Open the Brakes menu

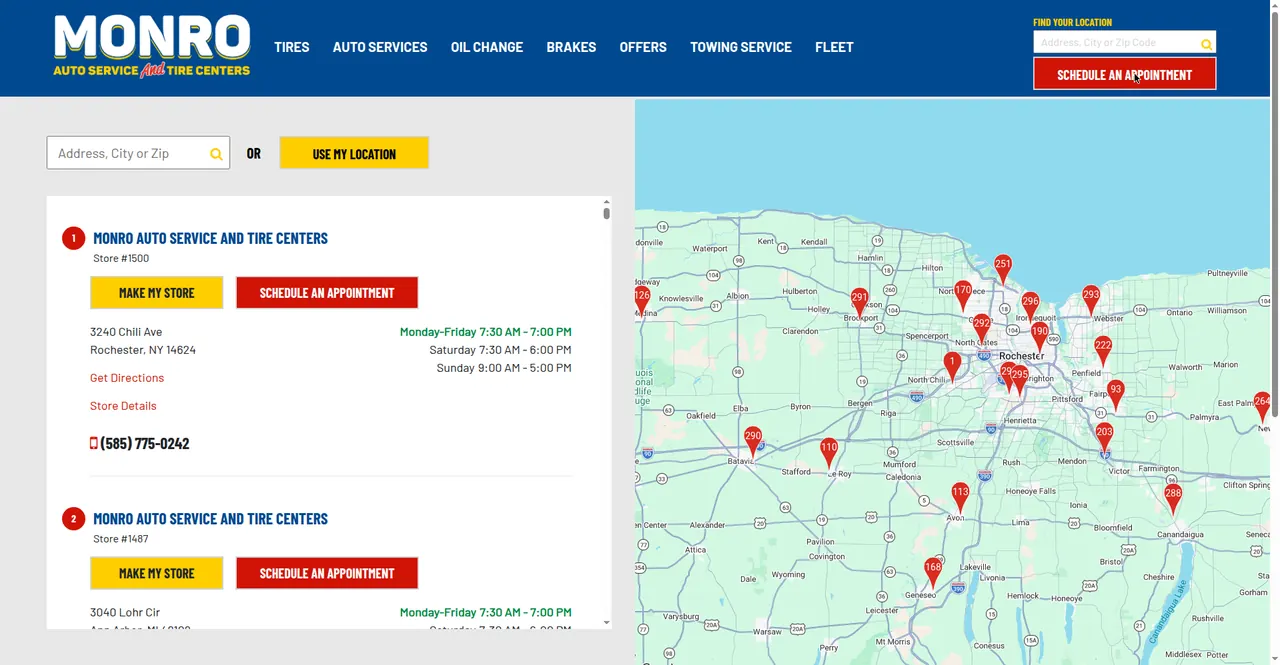click(x=571, y=47)
